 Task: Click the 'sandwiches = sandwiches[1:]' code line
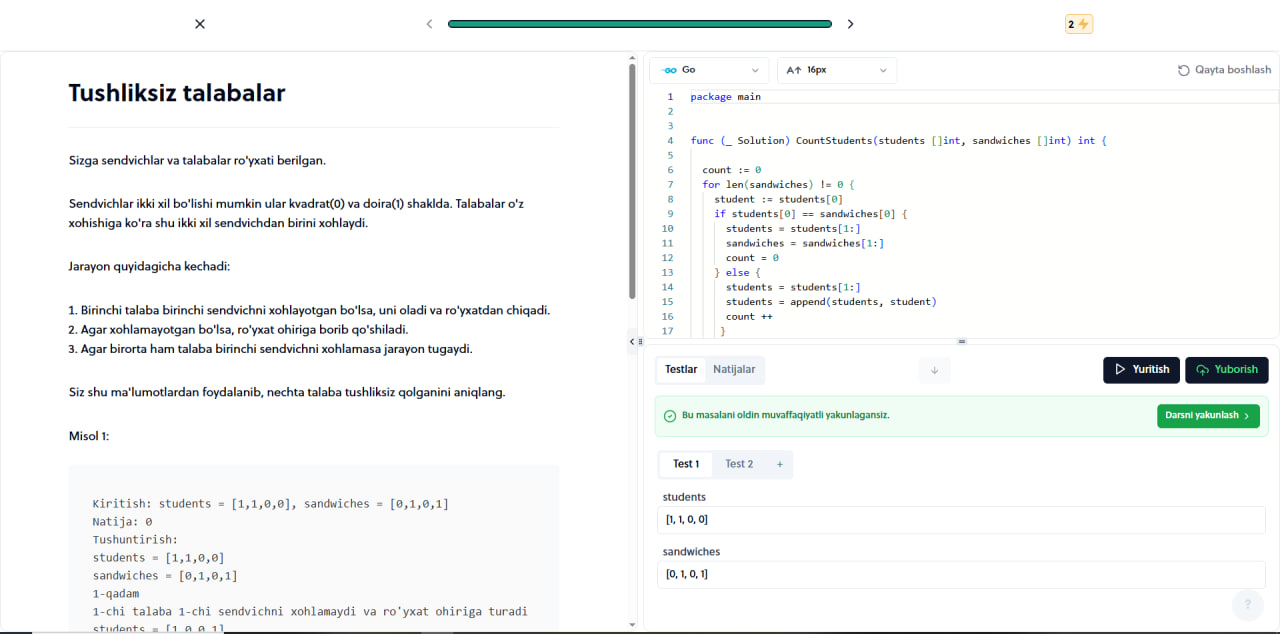(805, 243)
